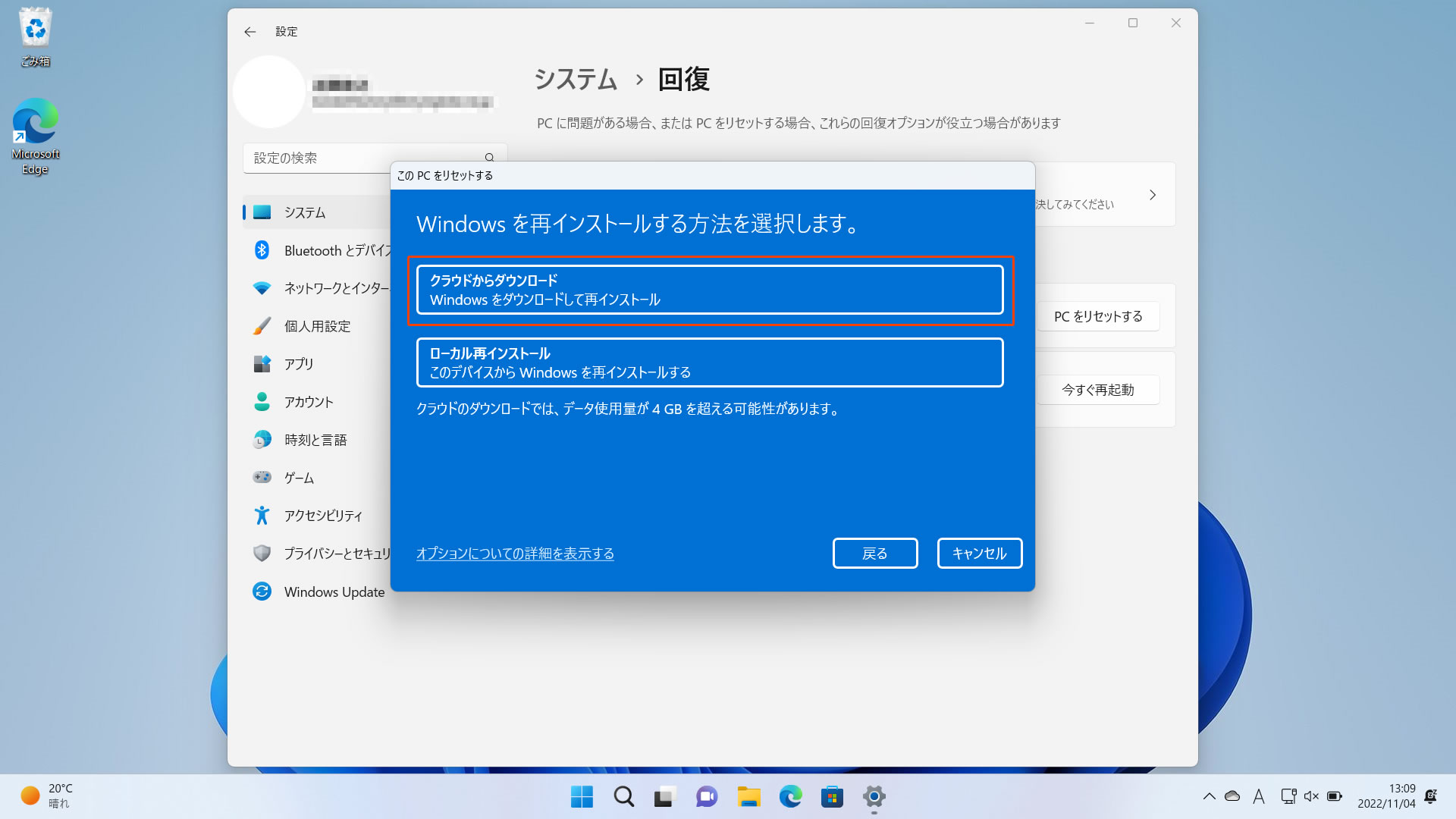
Task: Select システム in Settings sidebar
Action: pos(317,212)
